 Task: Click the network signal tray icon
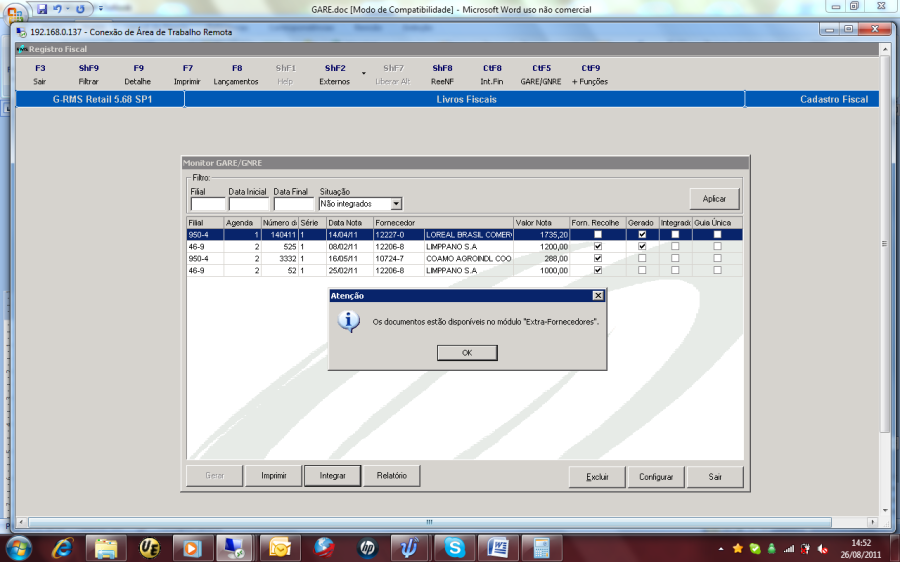(789, 549)
